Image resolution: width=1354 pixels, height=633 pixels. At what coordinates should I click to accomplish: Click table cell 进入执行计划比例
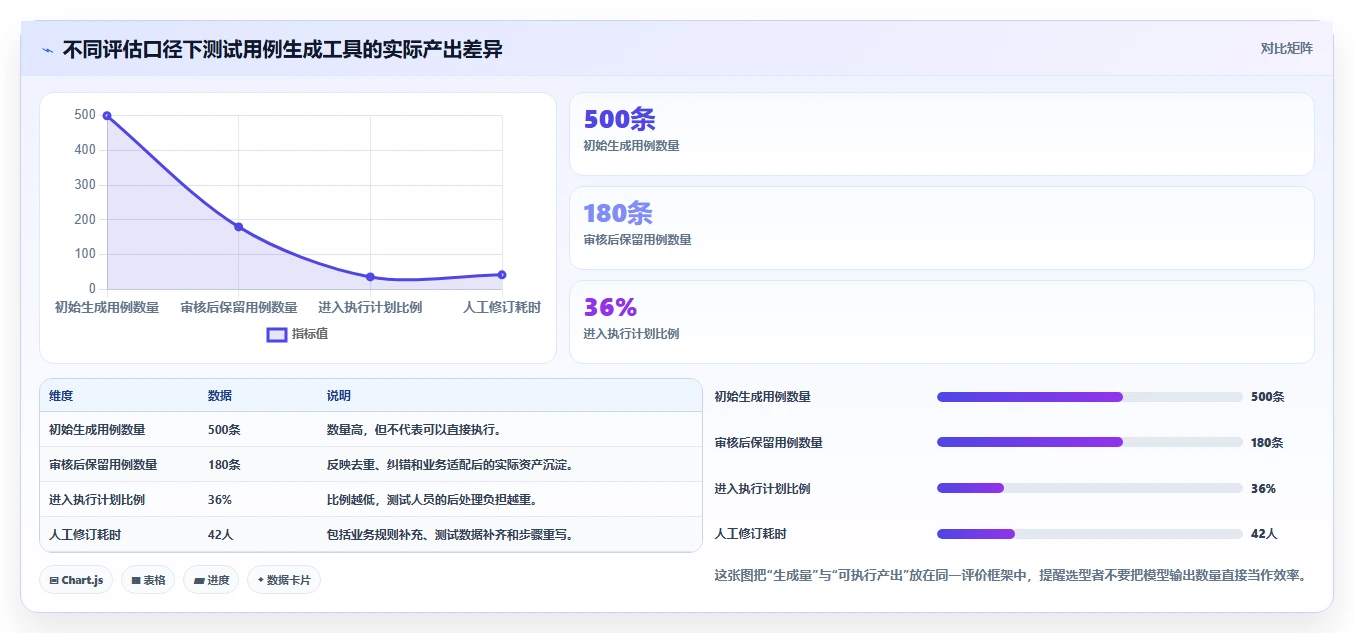pyautogui.click(x=97, y=500)
